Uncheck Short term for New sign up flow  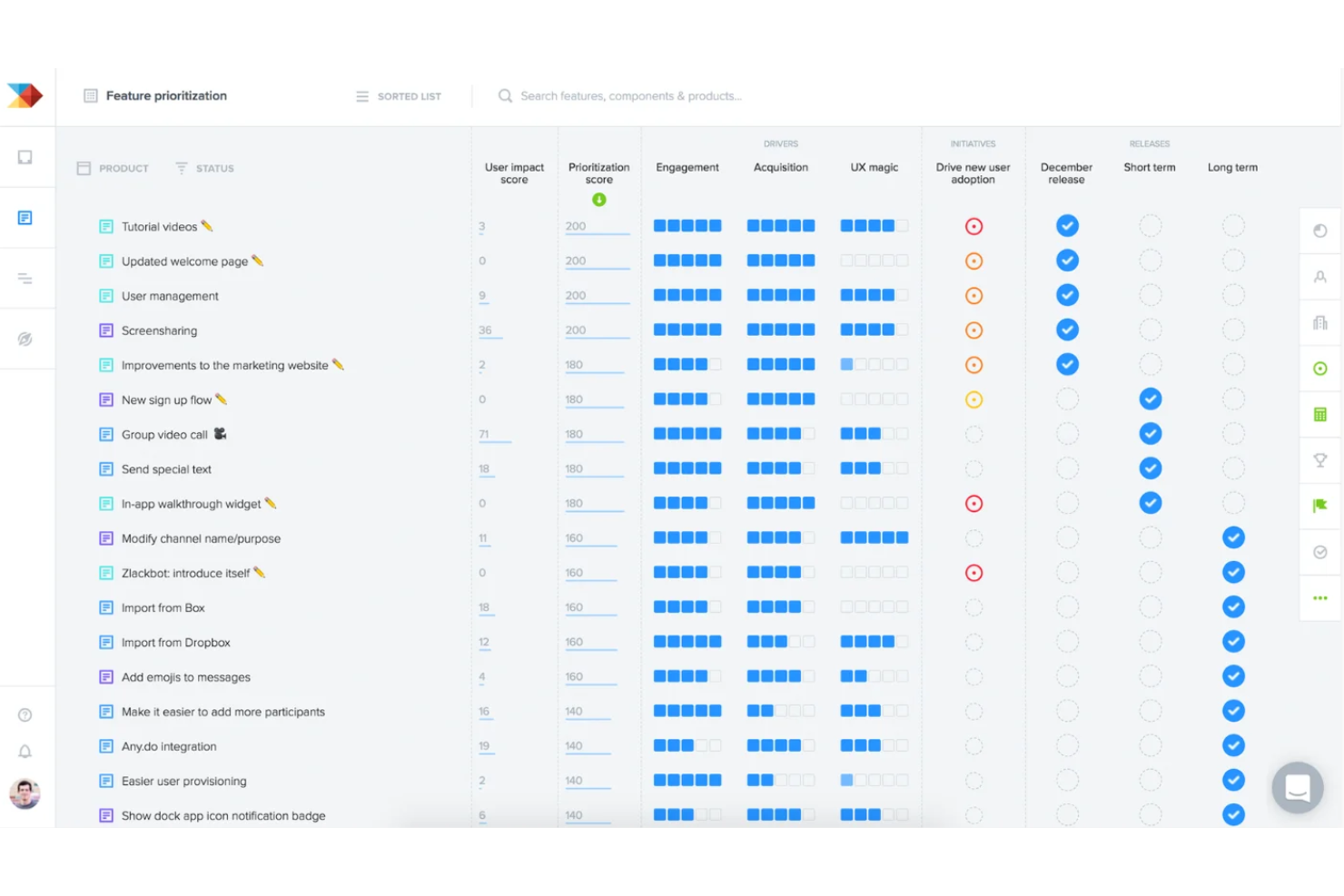point(1151,399)
